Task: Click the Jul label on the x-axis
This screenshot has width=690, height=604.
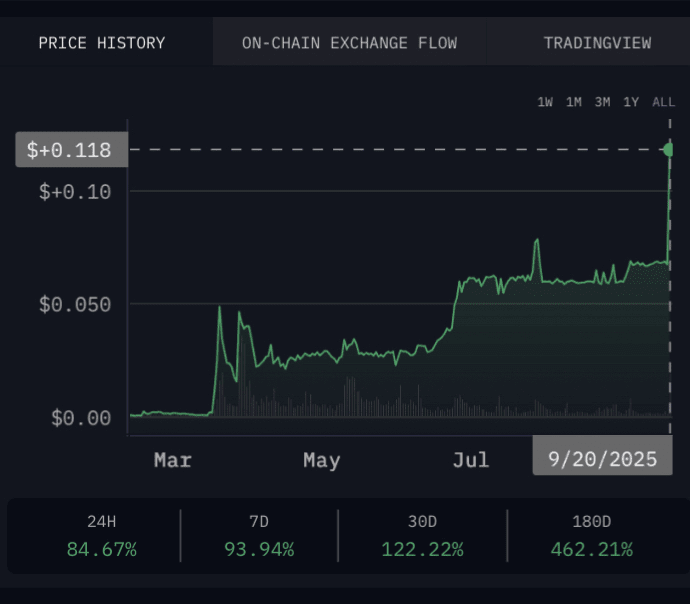Action: [x=470, y=460]
